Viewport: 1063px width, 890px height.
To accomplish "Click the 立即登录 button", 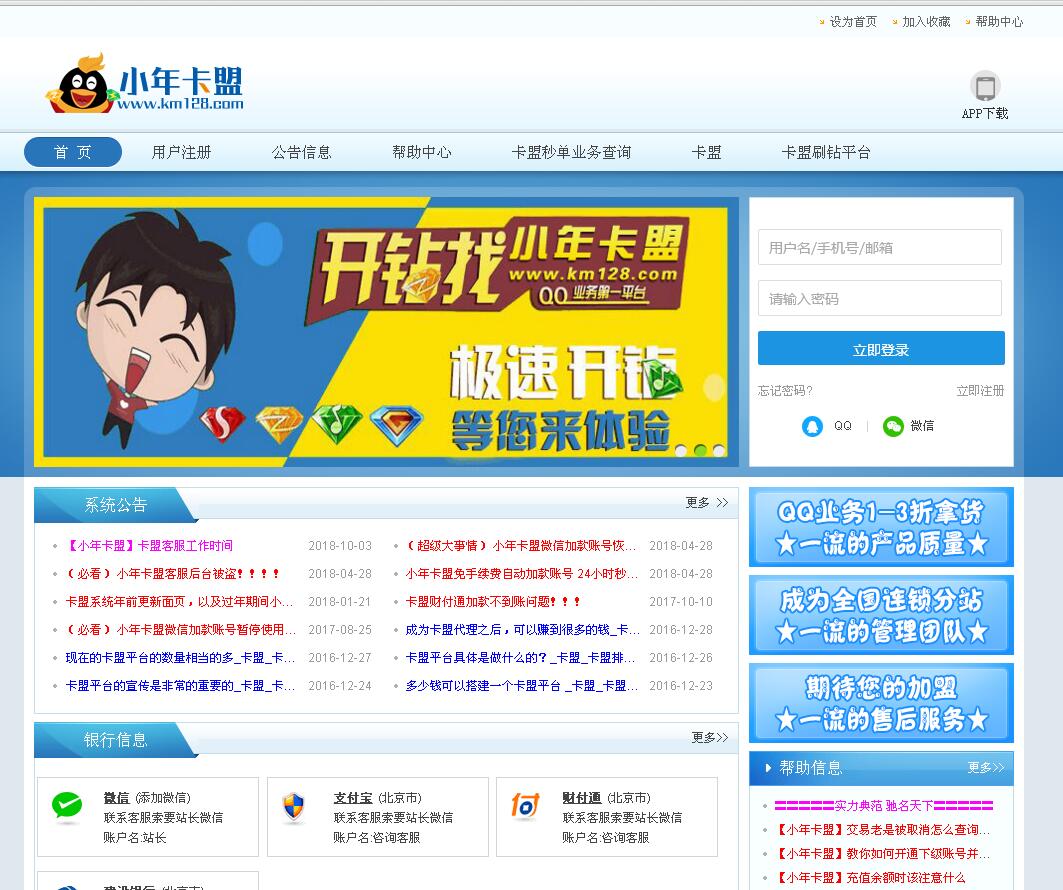I will (881, 348).
